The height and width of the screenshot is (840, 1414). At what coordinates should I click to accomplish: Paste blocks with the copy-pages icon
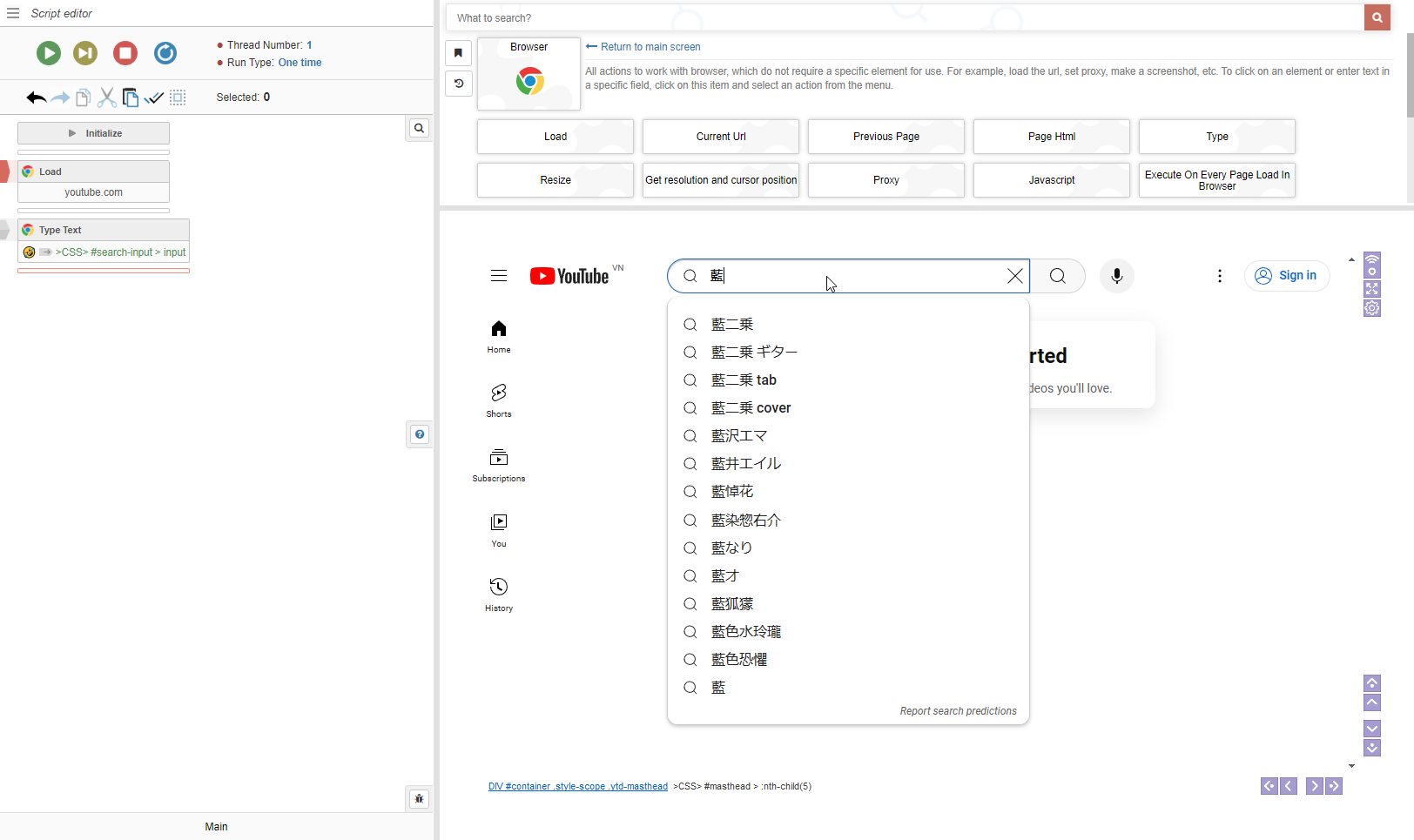point(131,97)
